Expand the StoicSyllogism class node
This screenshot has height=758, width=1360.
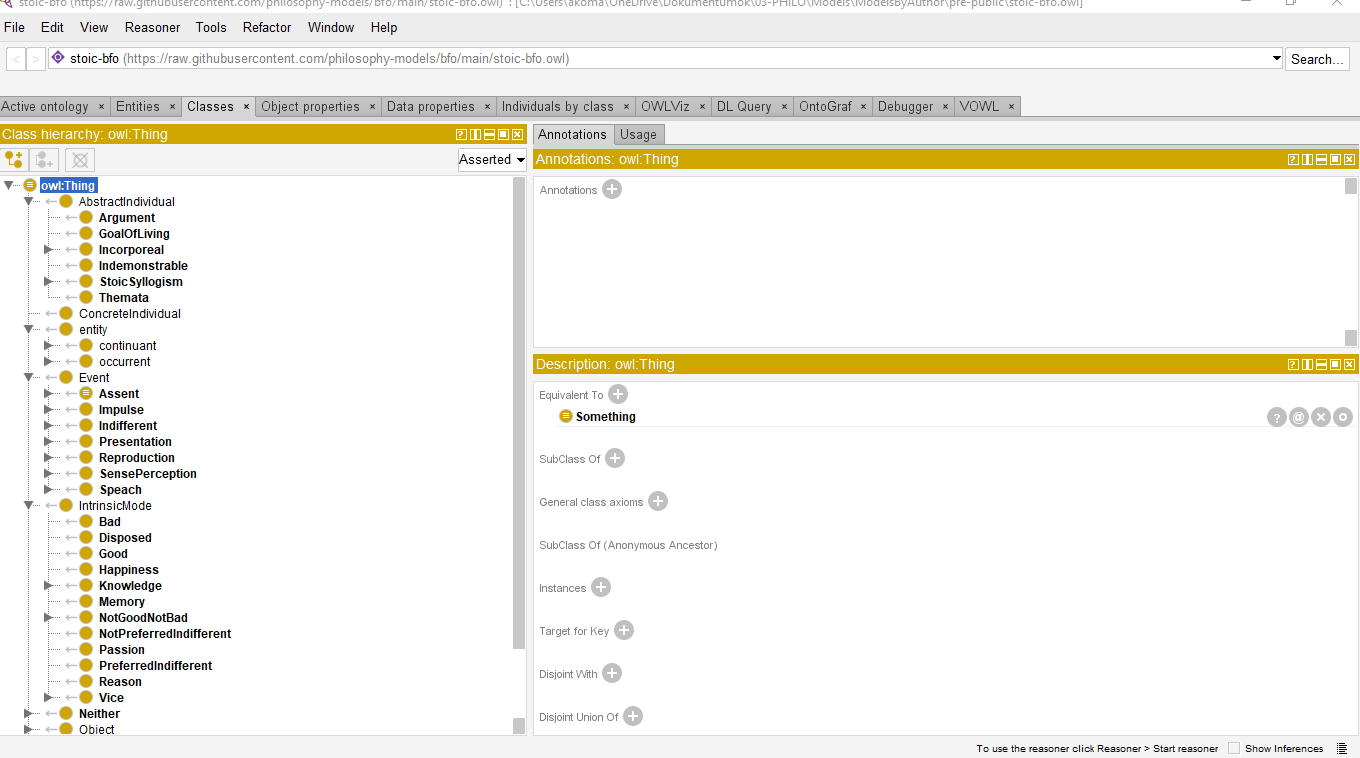pyautogui.click(x=48, y=282)
